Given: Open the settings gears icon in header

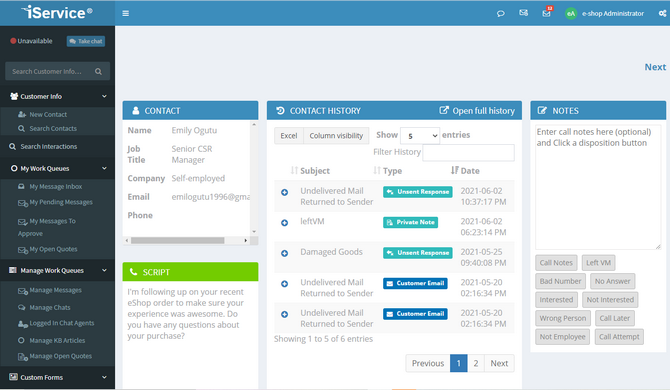Looking at the screenshot, I should (662, 13).
